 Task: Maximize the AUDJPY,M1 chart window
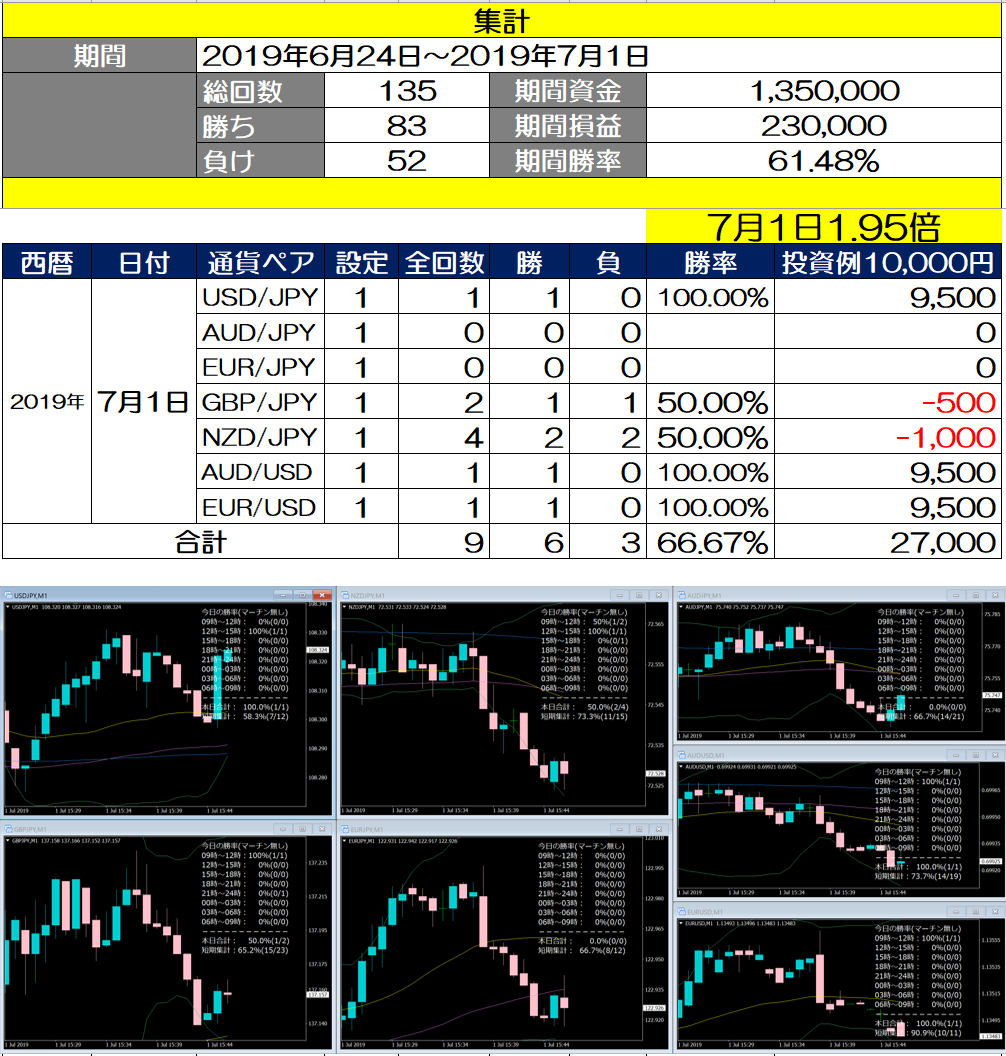tap(975, 595)
